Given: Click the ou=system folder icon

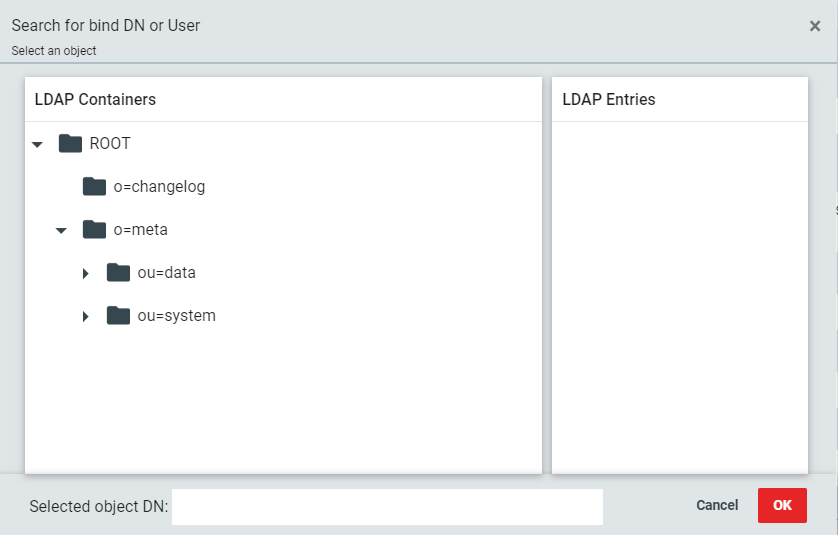Looking at the screenshot, I should pyautogui.click(x=118, y=316).
